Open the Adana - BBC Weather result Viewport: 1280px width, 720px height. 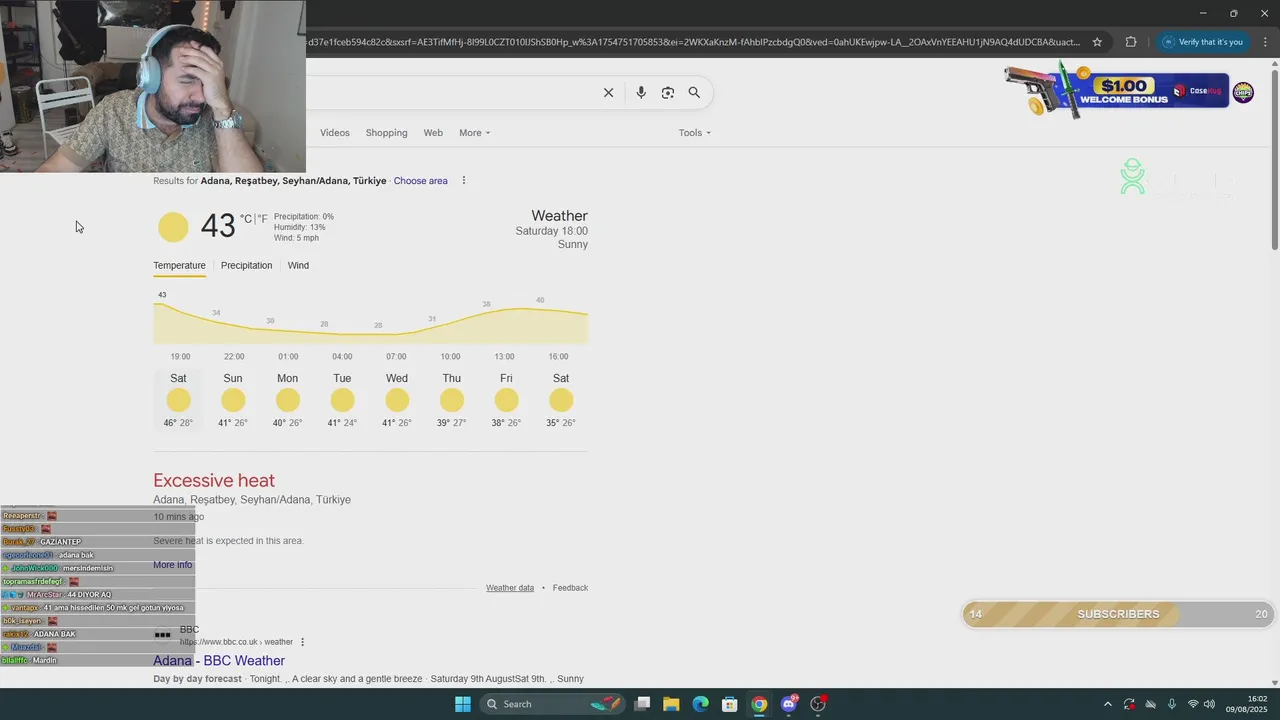coord(219,661)
